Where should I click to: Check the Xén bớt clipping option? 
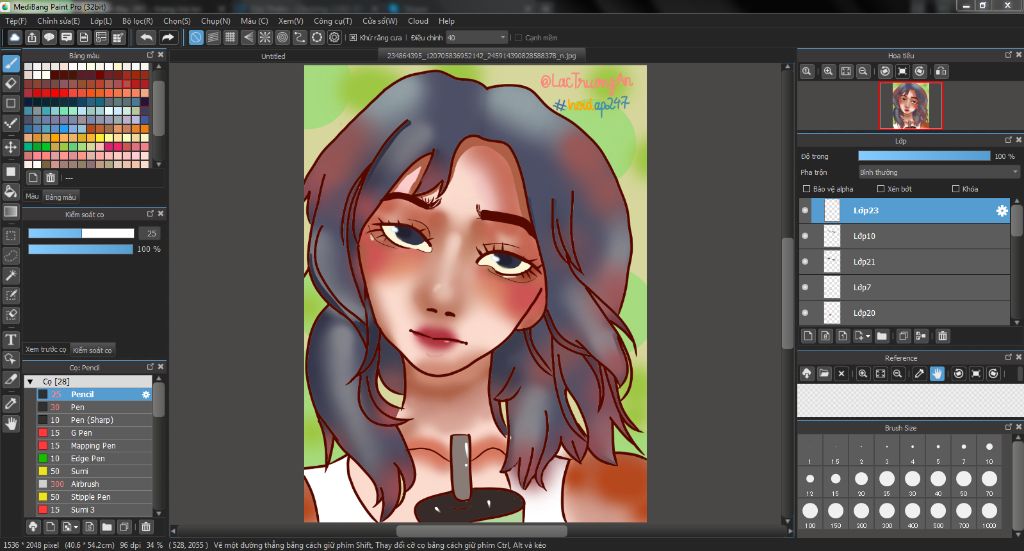click(880, 189)
